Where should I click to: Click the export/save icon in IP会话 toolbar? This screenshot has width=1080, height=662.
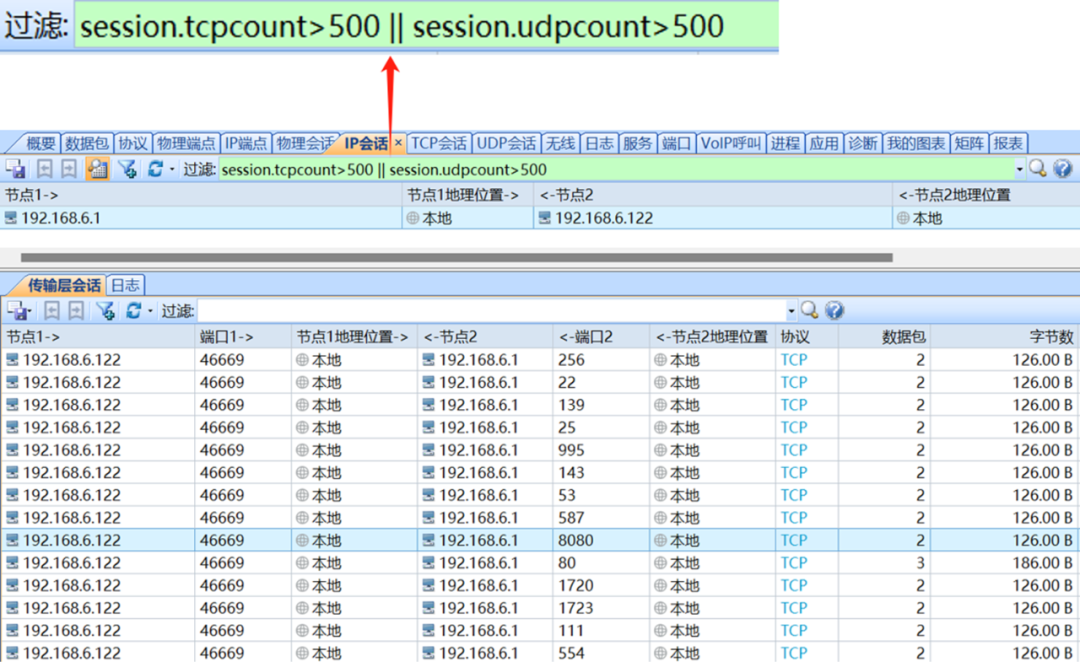click(x=16, y=169)
